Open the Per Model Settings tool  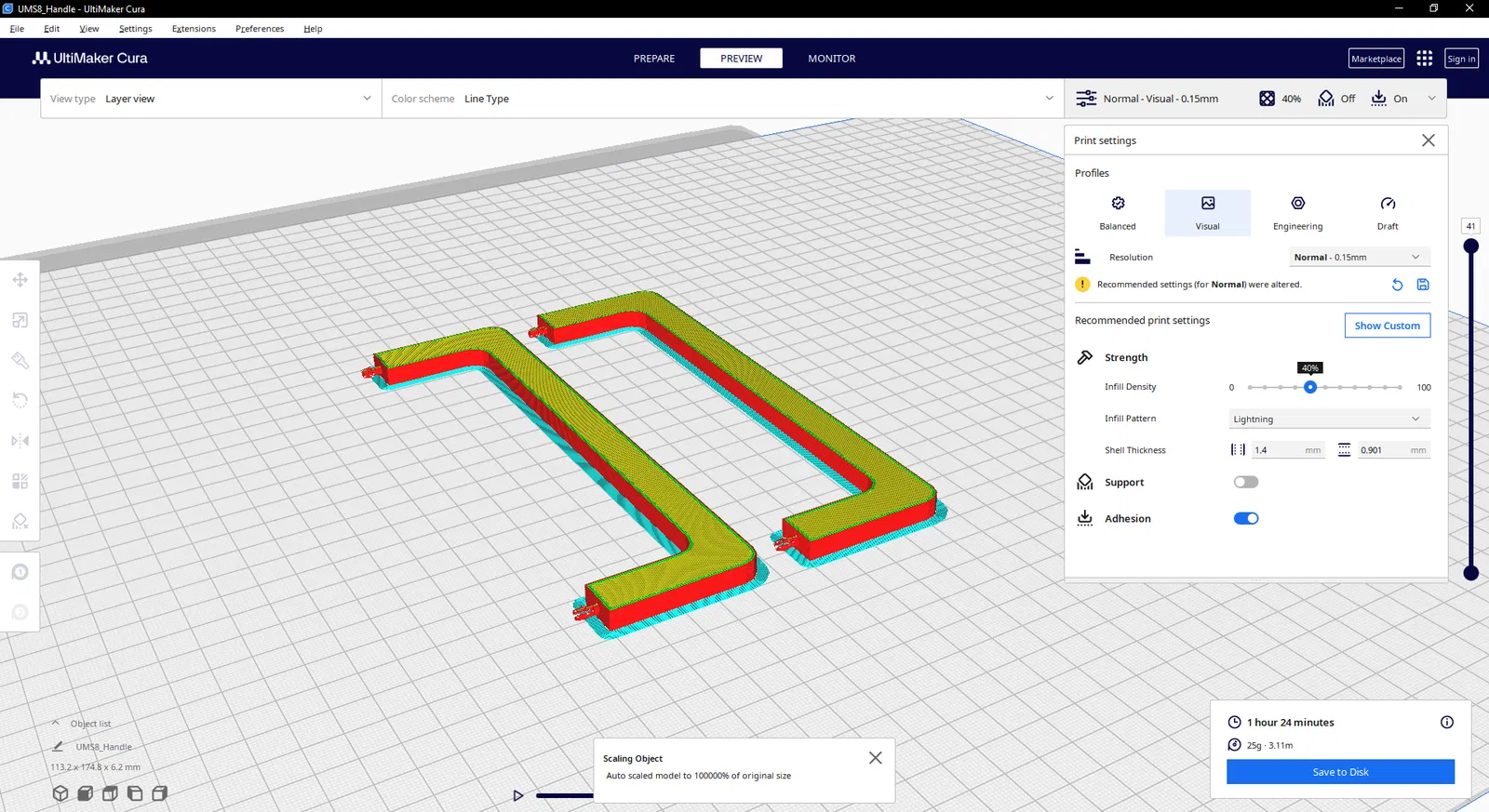pyautogui.click(x=20, y=481)
